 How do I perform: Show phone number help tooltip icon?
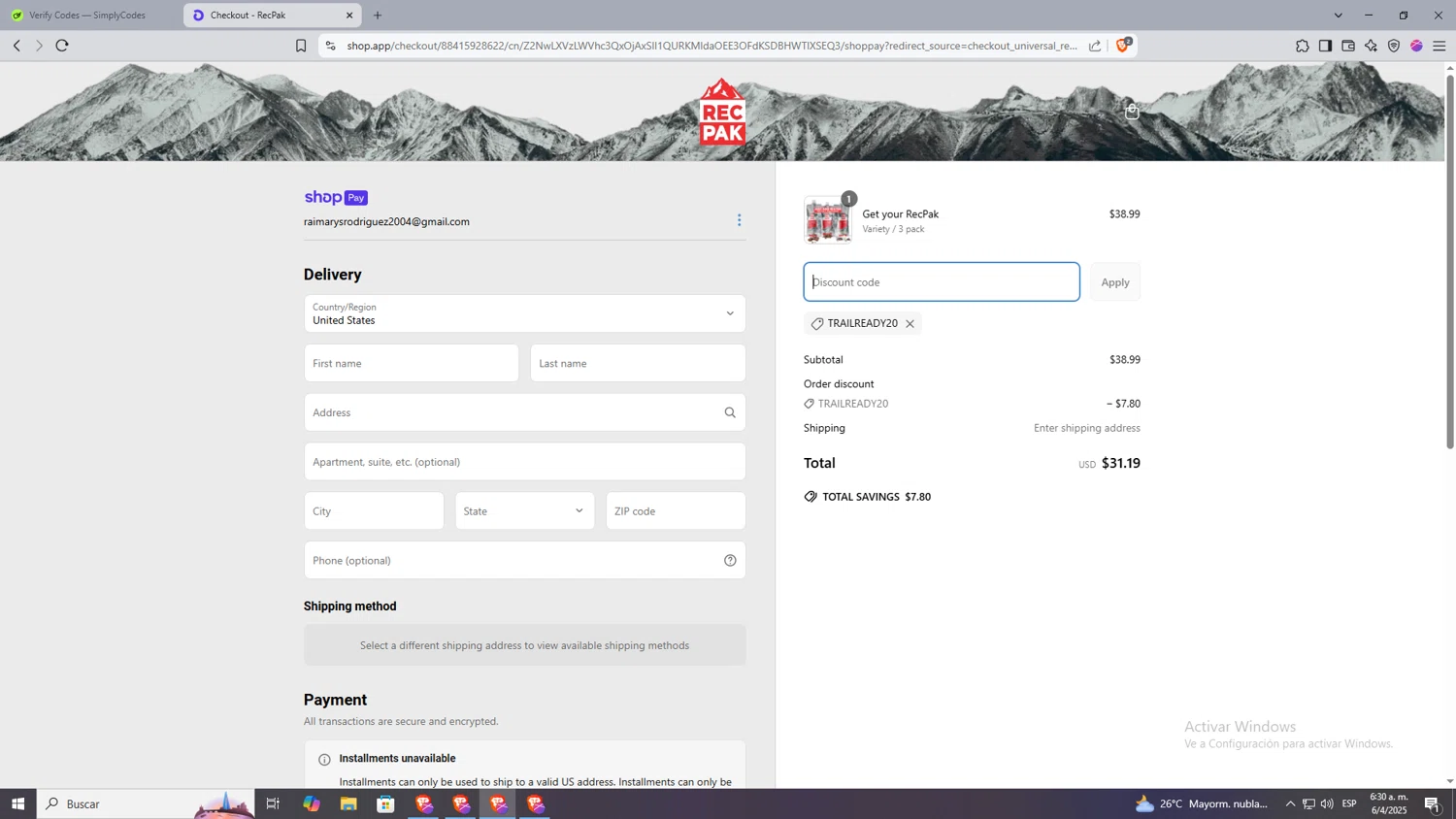[730, 560]
